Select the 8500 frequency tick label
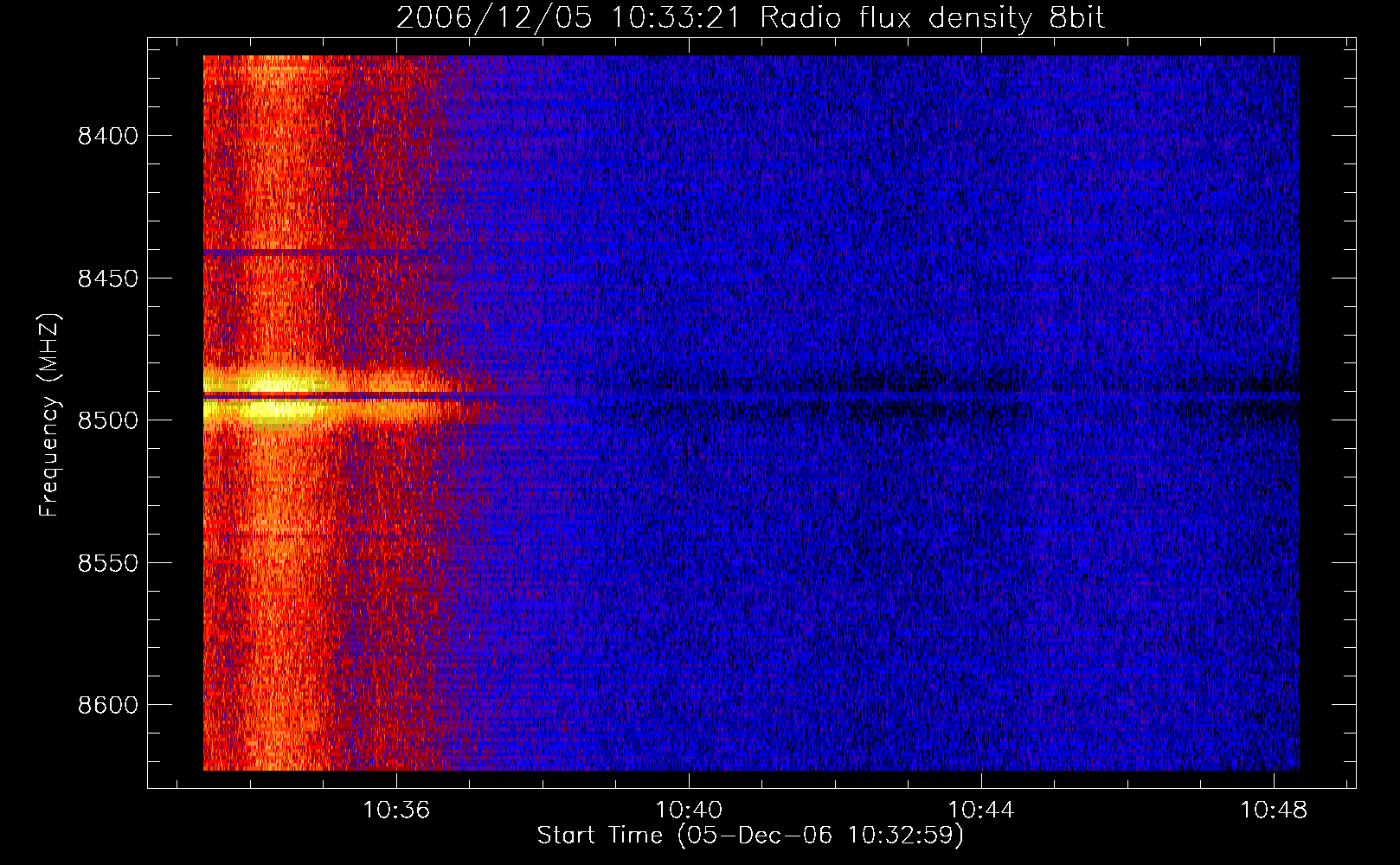Image resolution: width=1400 pixels, height=865 pixels. (107, 420)
